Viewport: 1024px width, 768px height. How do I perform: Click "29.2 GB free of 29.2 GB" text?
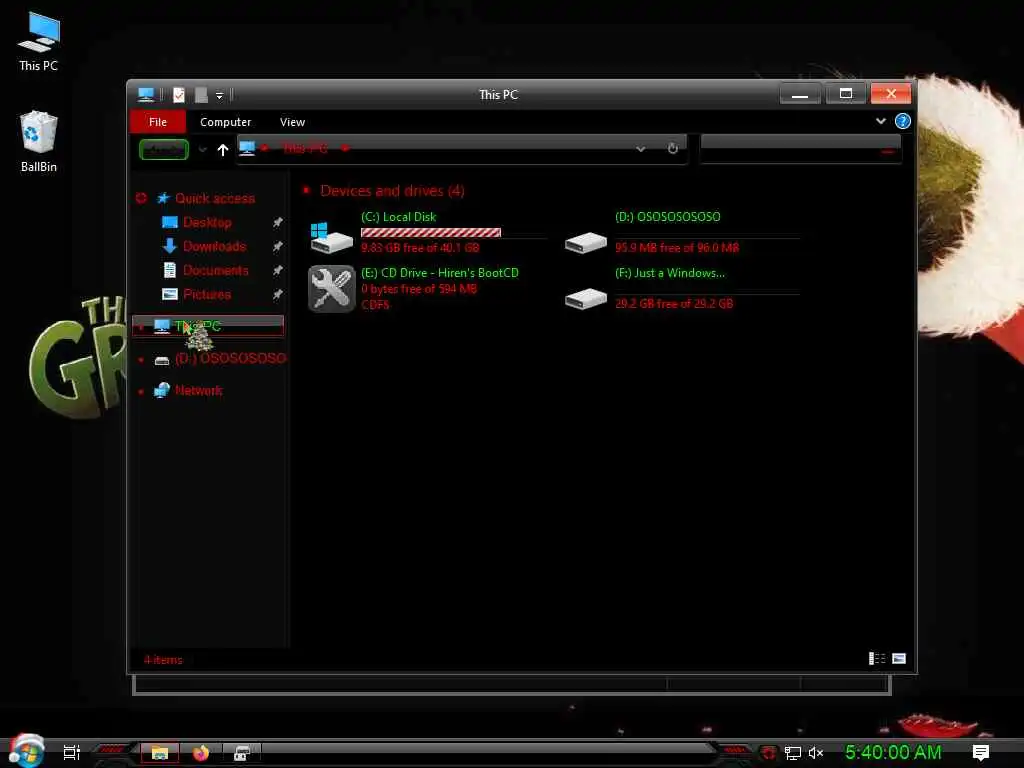tap(674, 304)
